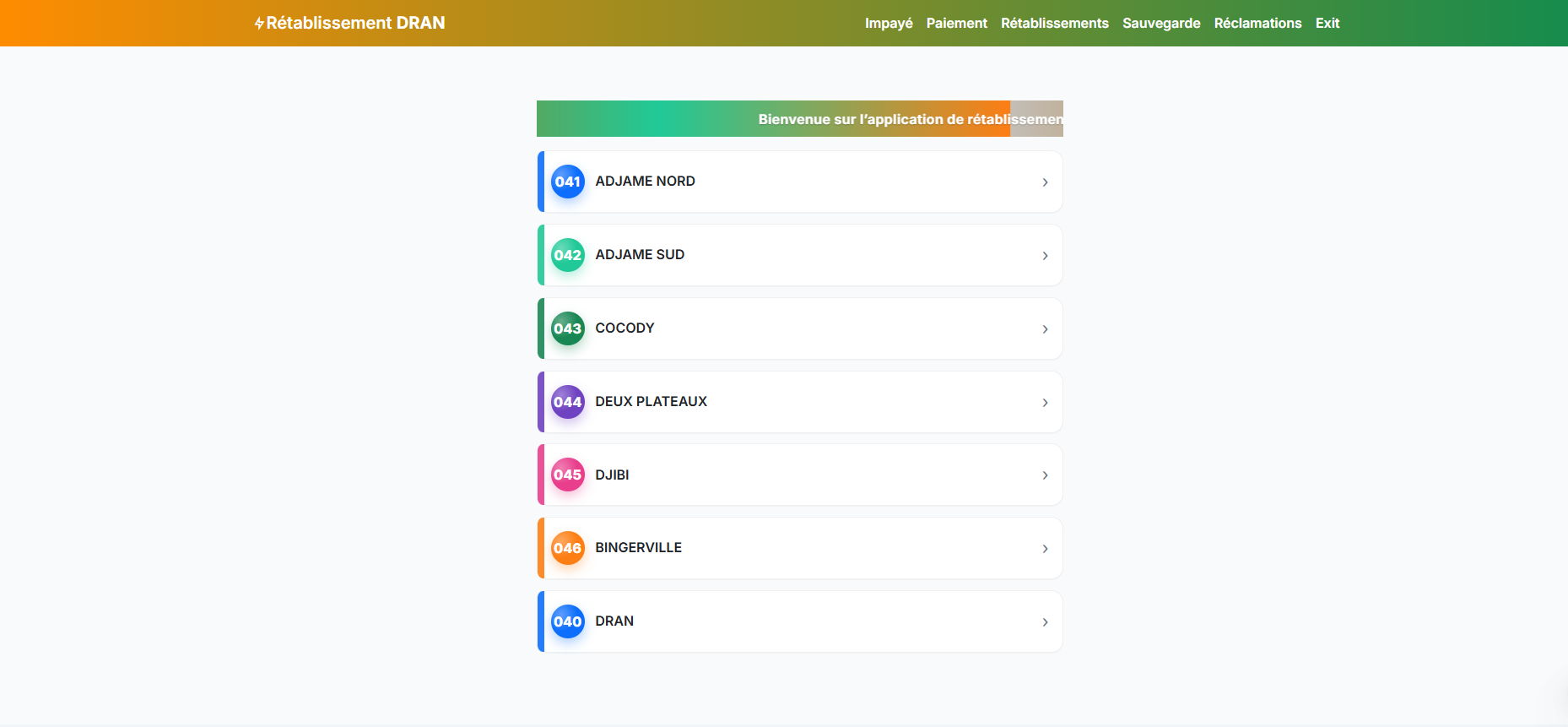Click the lightning bolt logo icon
1568x727 pixels.
[x=259, y=24]
